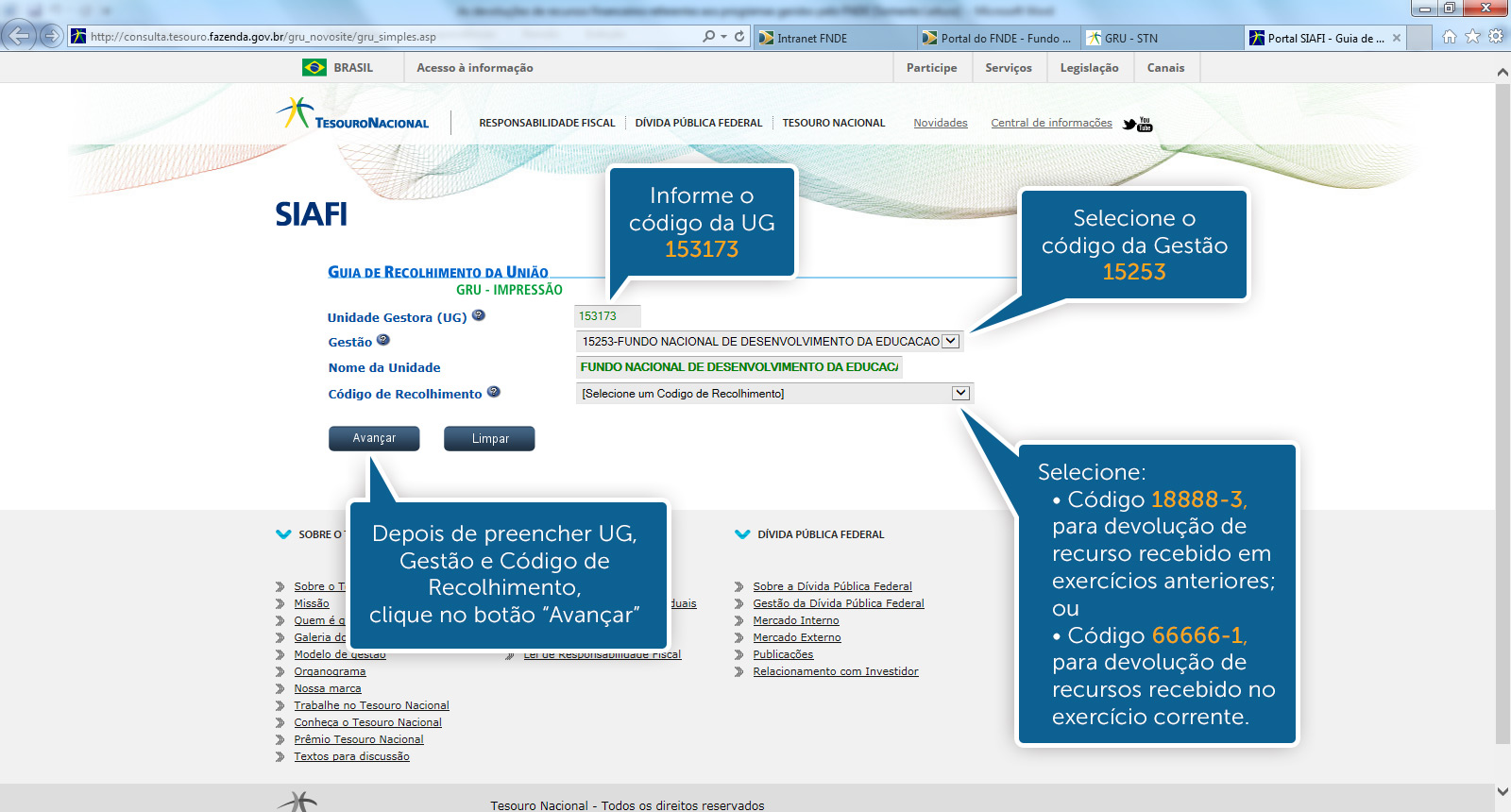Open the YouTube icon
The width and height of the screenshot is (1511, 812).
click(x=1146, y=124)
